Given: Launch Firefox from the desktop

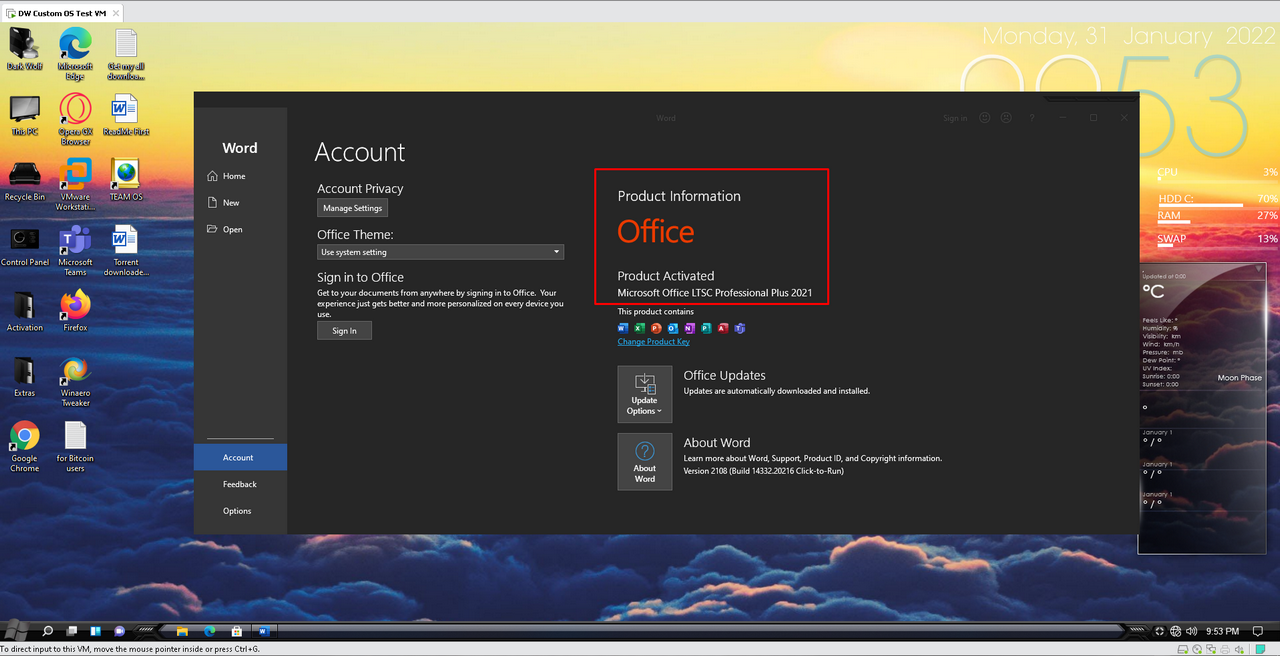Looking at the screenshot, I should point(75,311).
